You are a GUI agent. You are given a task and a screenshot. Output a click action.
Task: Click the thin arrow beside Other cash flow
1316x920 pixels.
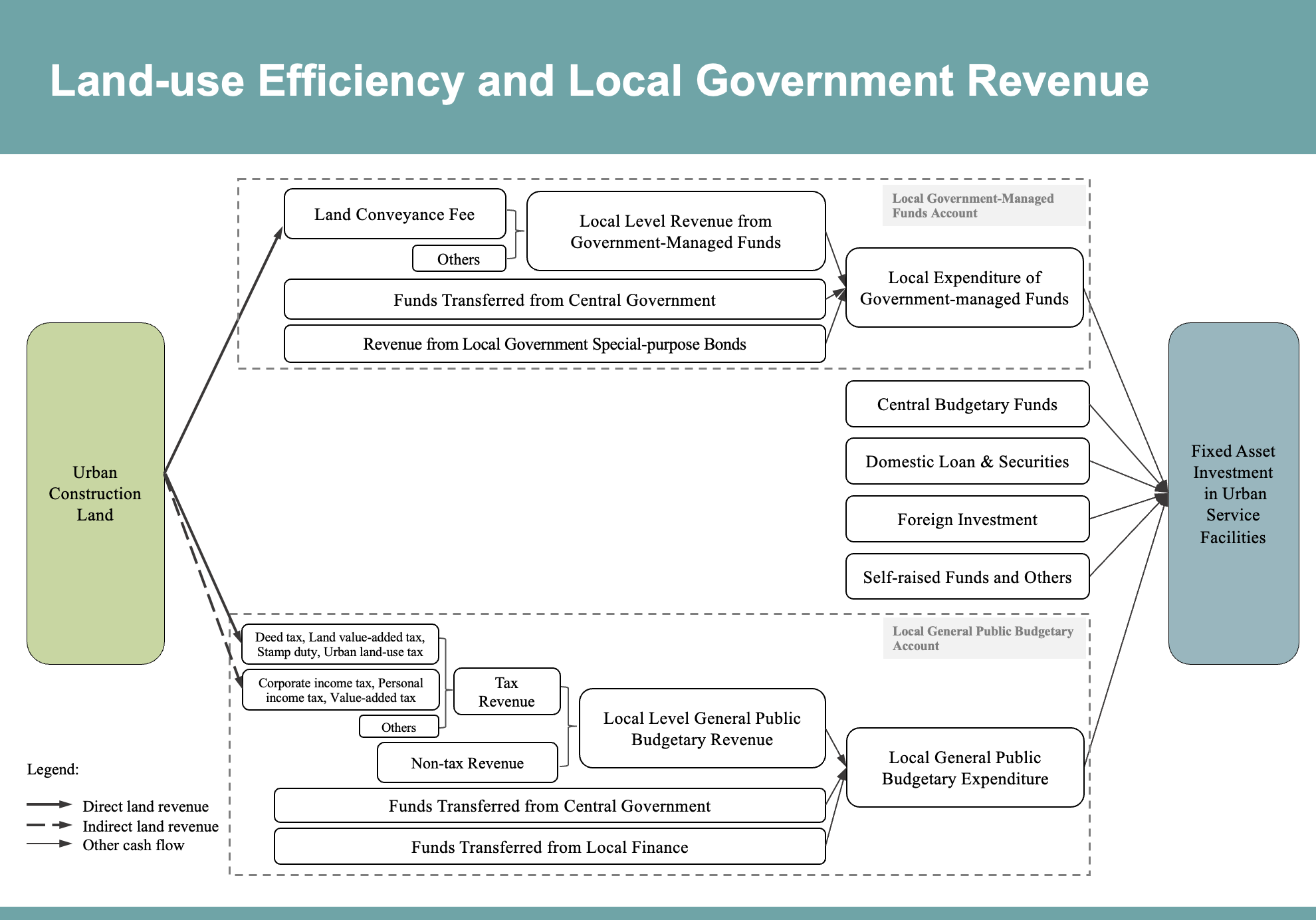click(49, 844)
